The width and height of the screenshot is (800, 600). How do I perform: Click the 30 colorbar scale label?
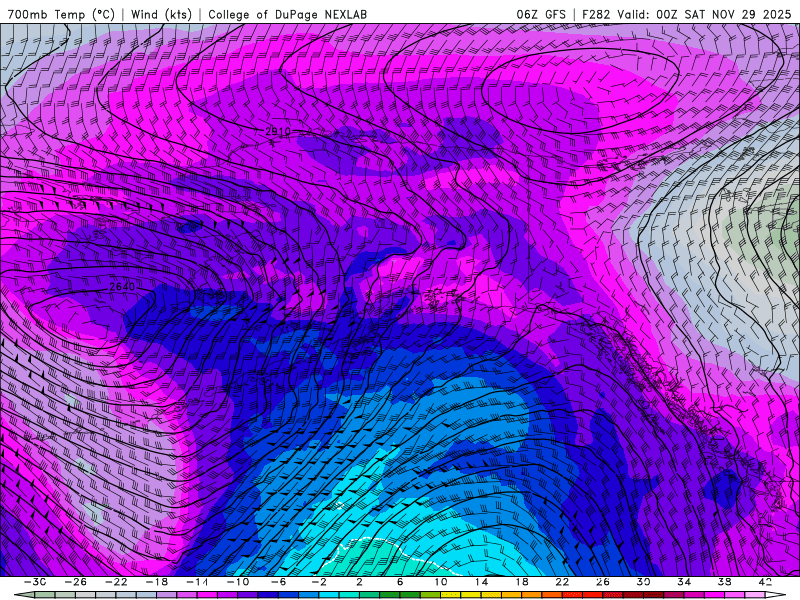tap(643, 582)
